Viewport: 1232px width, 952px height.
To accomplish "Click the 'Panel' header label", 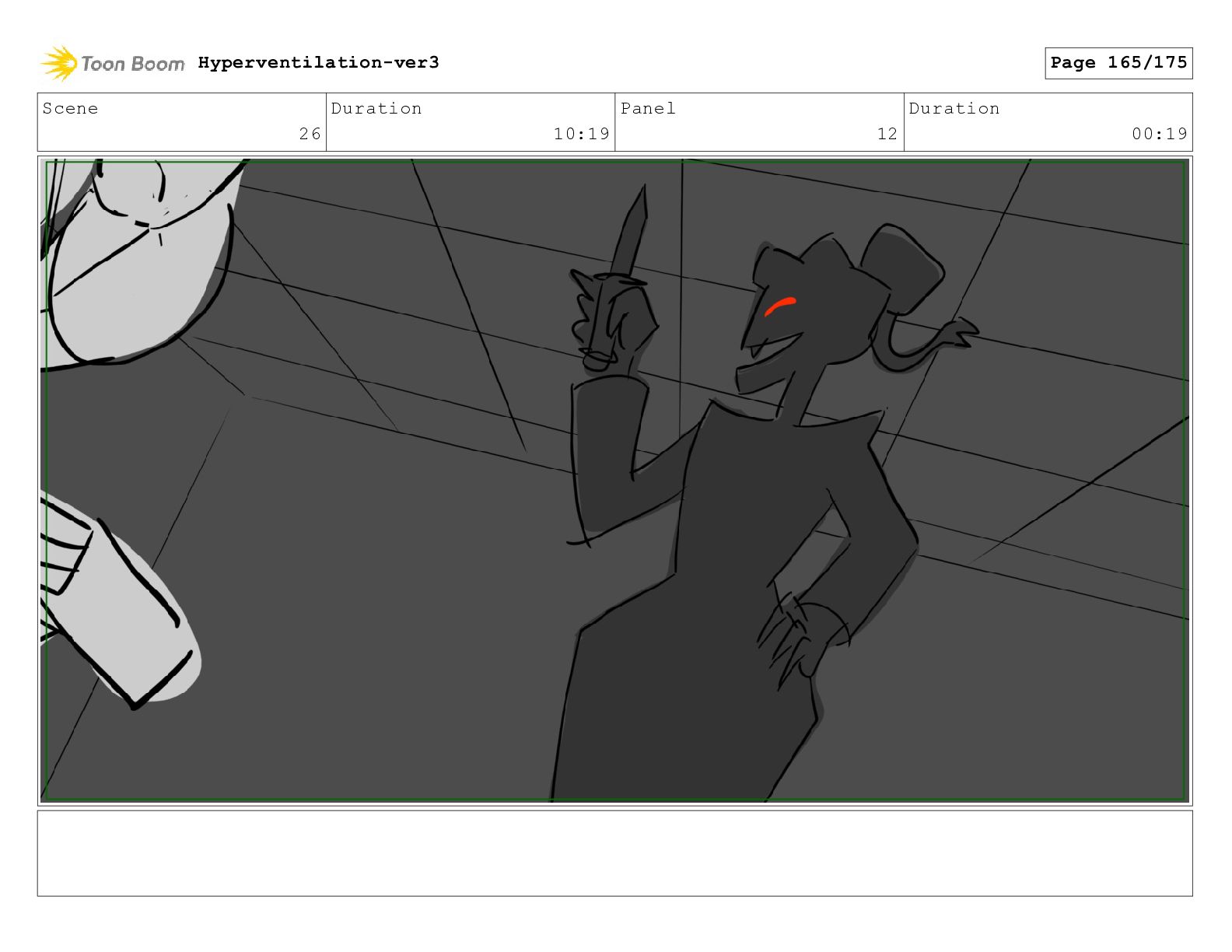I will 648,108.
